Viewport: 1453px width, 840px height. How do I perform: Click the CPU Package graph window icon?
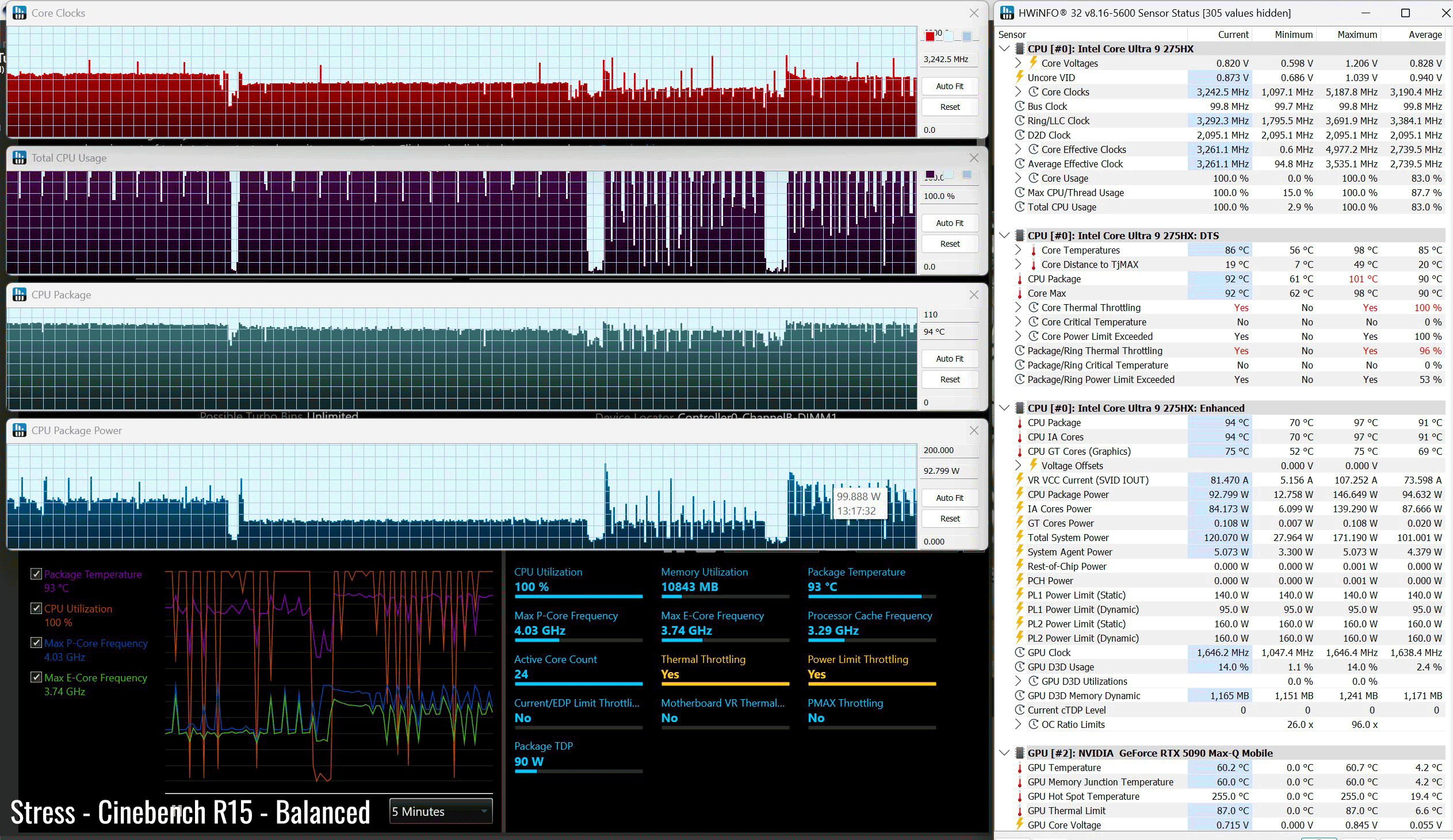coord(20,294)
